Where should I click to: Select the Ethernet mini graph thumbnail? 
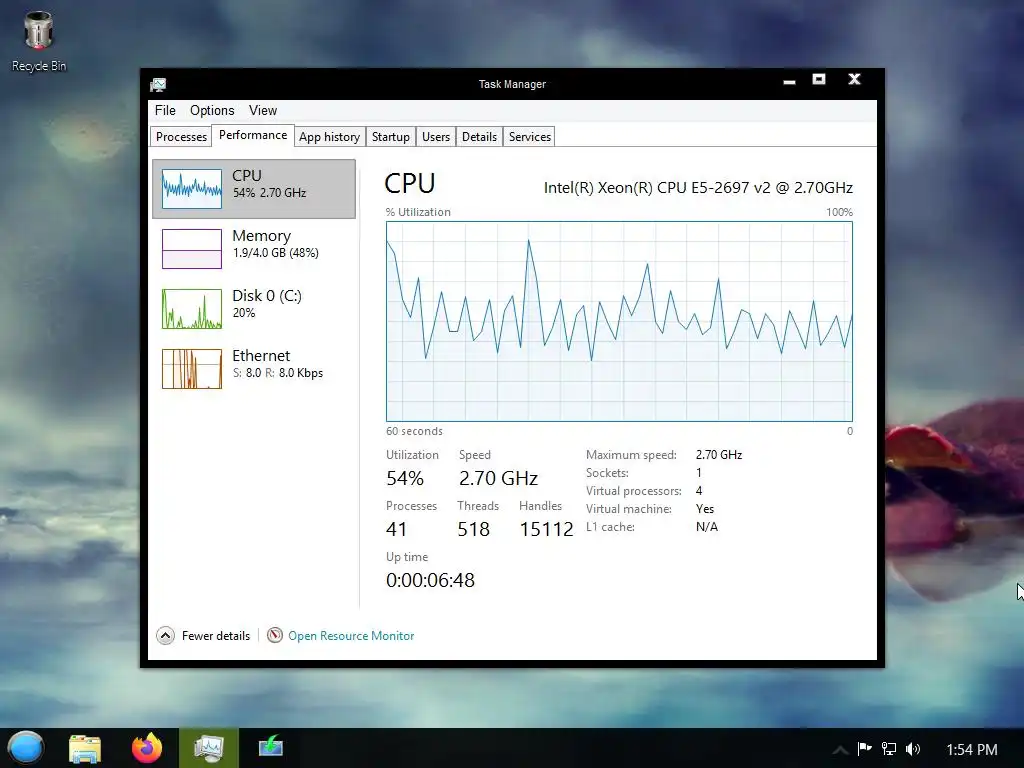192,369
